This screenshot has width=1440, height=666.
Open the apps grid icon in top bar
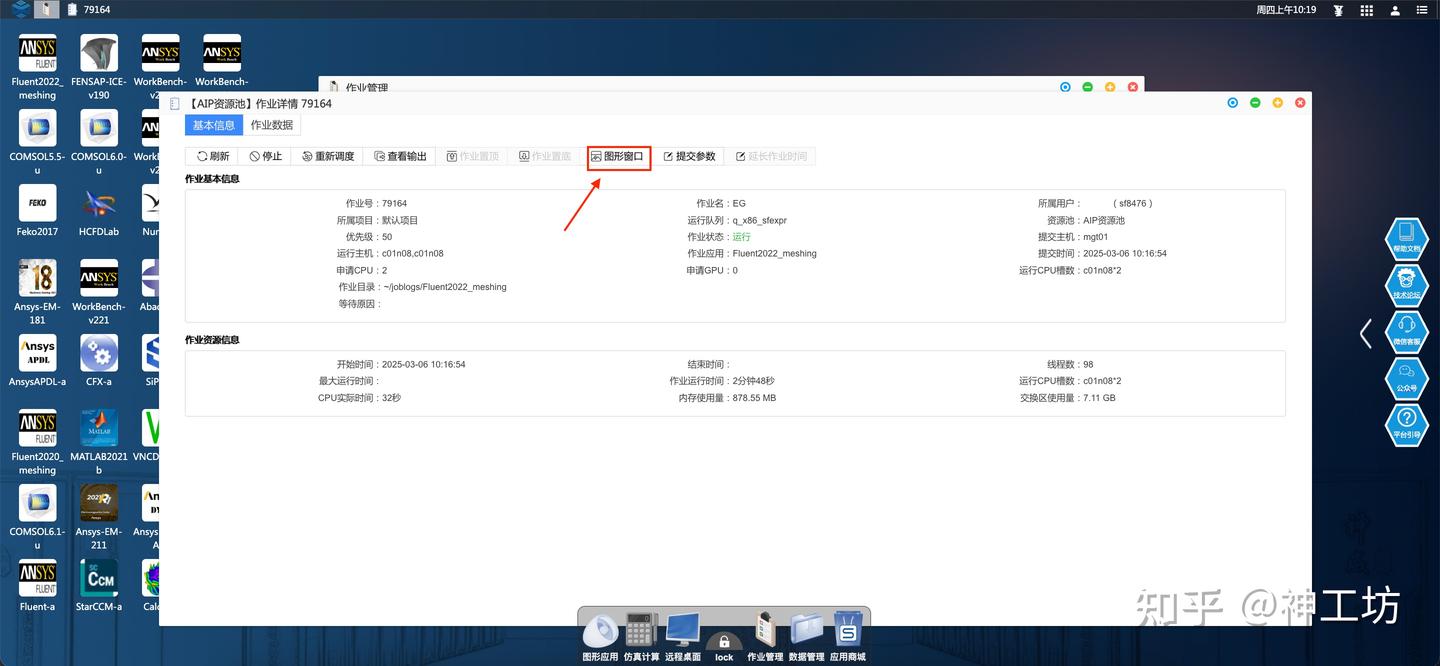(x=1366, y=10)
